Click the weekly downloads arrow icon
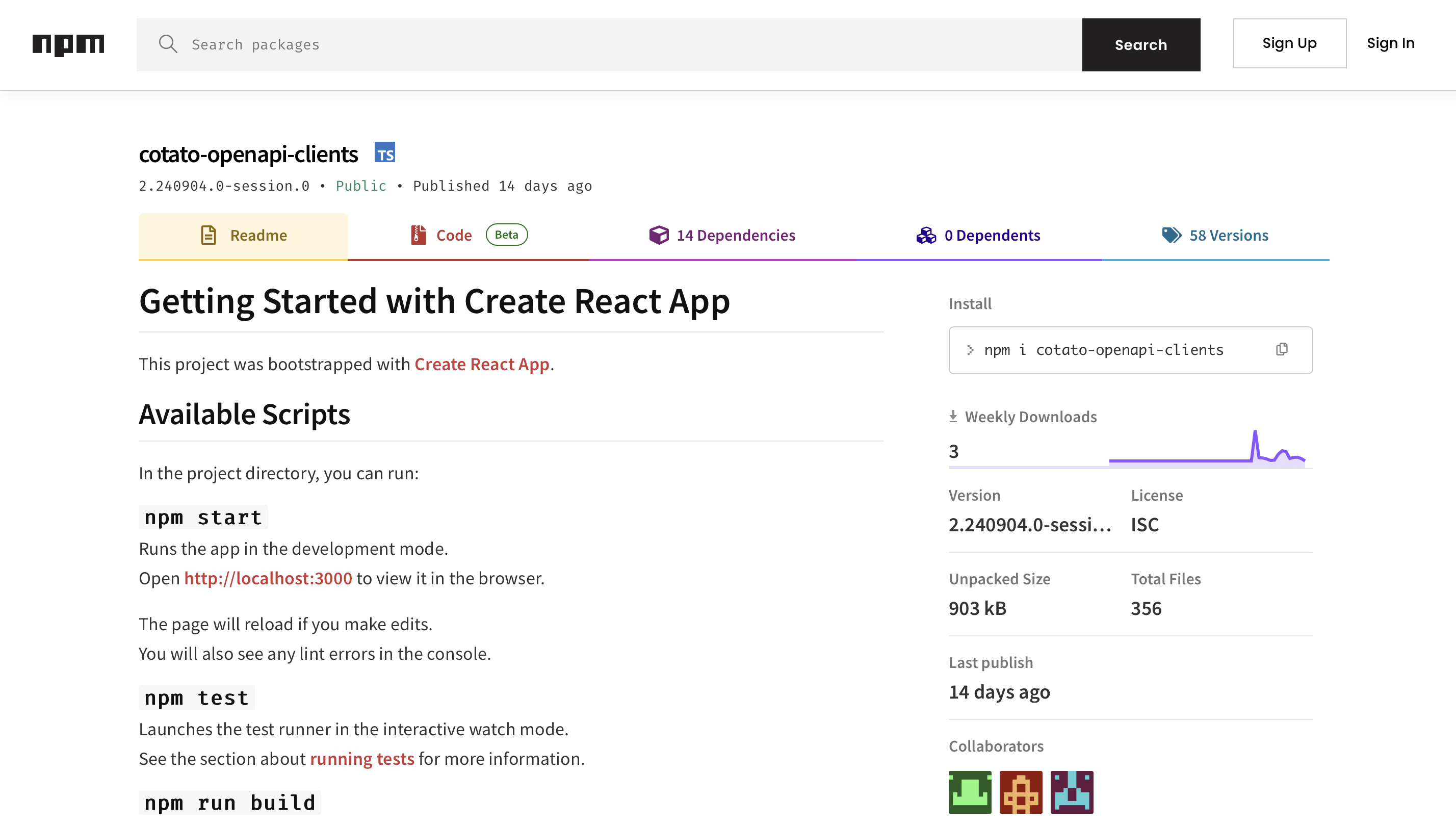 953,417
